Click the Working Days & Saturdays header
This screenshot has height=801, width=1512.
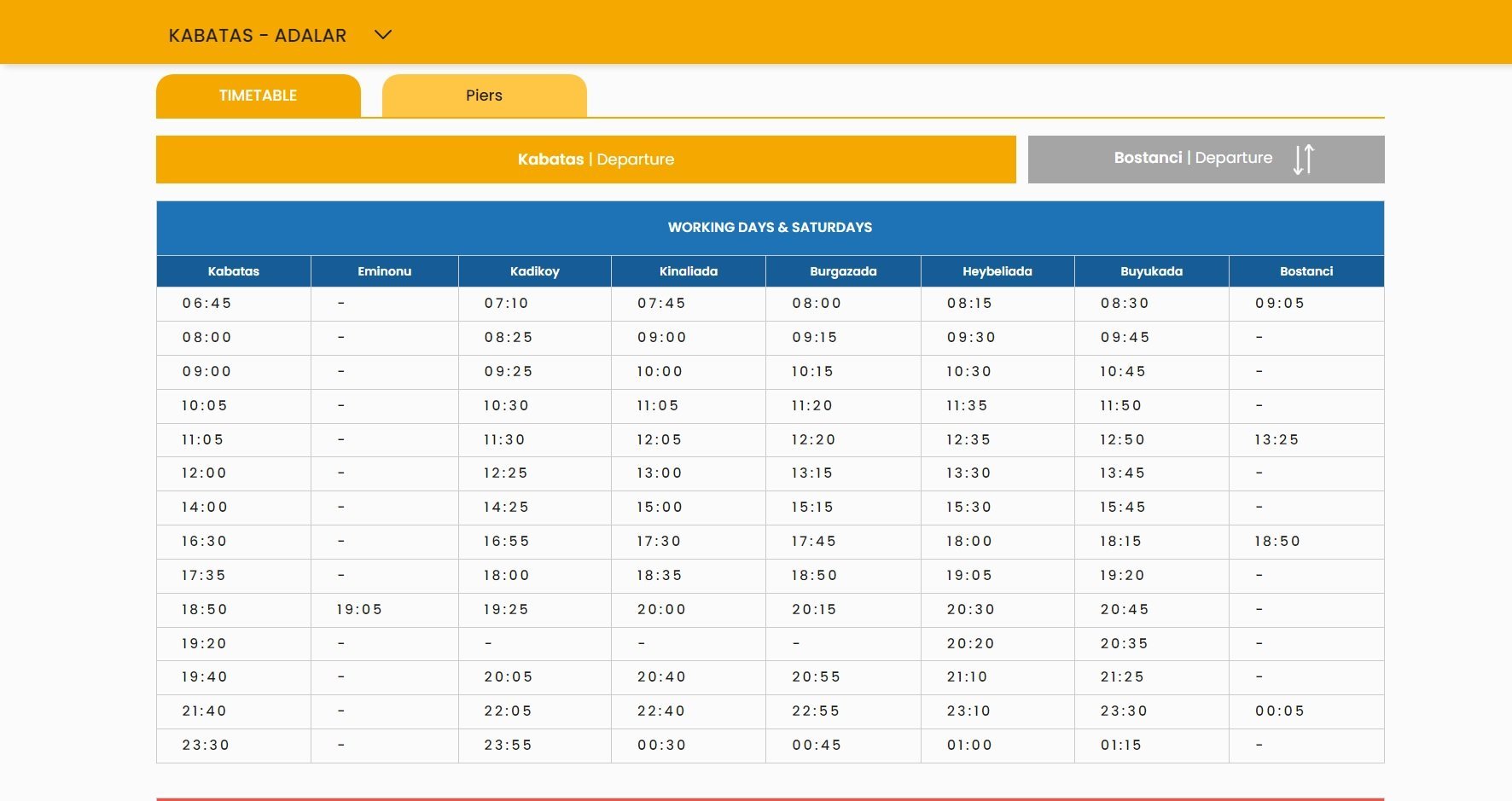(770, 228)
